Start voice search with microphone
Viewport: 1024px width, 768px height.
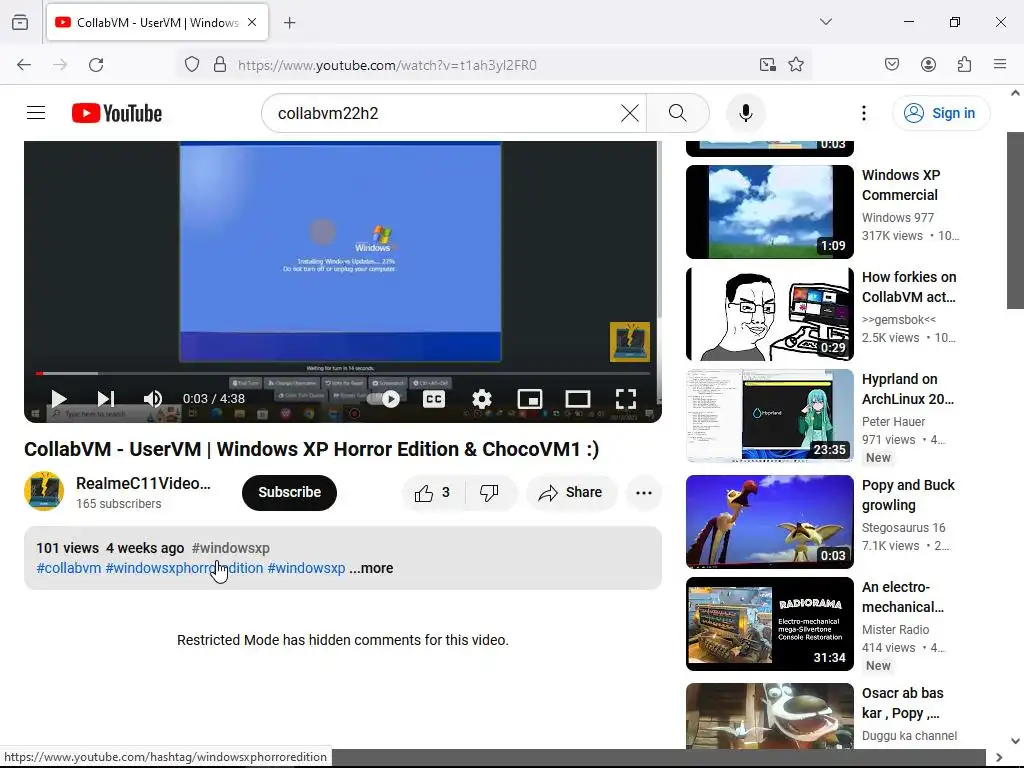(746, 113)
